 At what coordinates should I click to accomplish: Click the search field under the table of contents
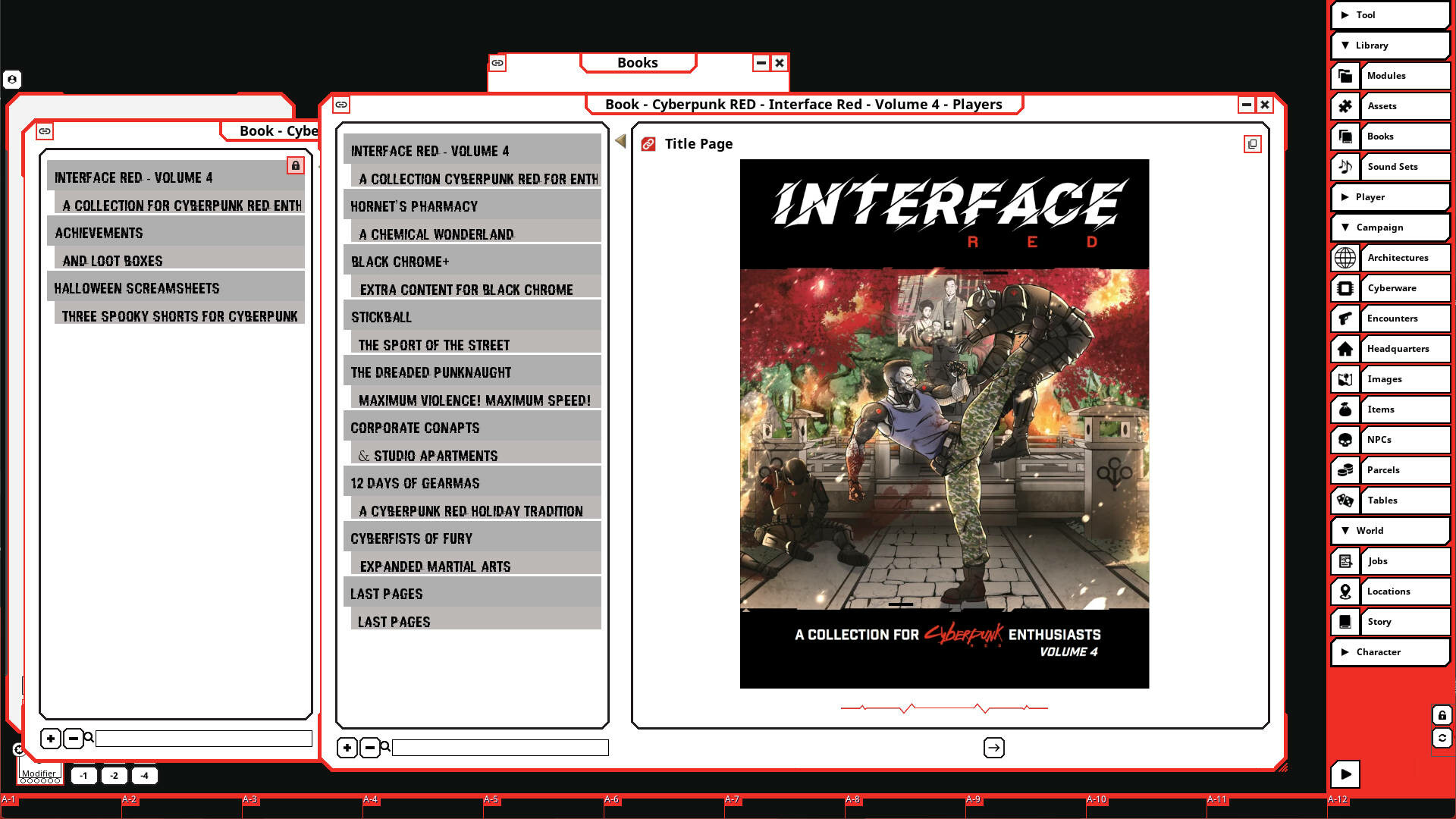pos(500,748)
